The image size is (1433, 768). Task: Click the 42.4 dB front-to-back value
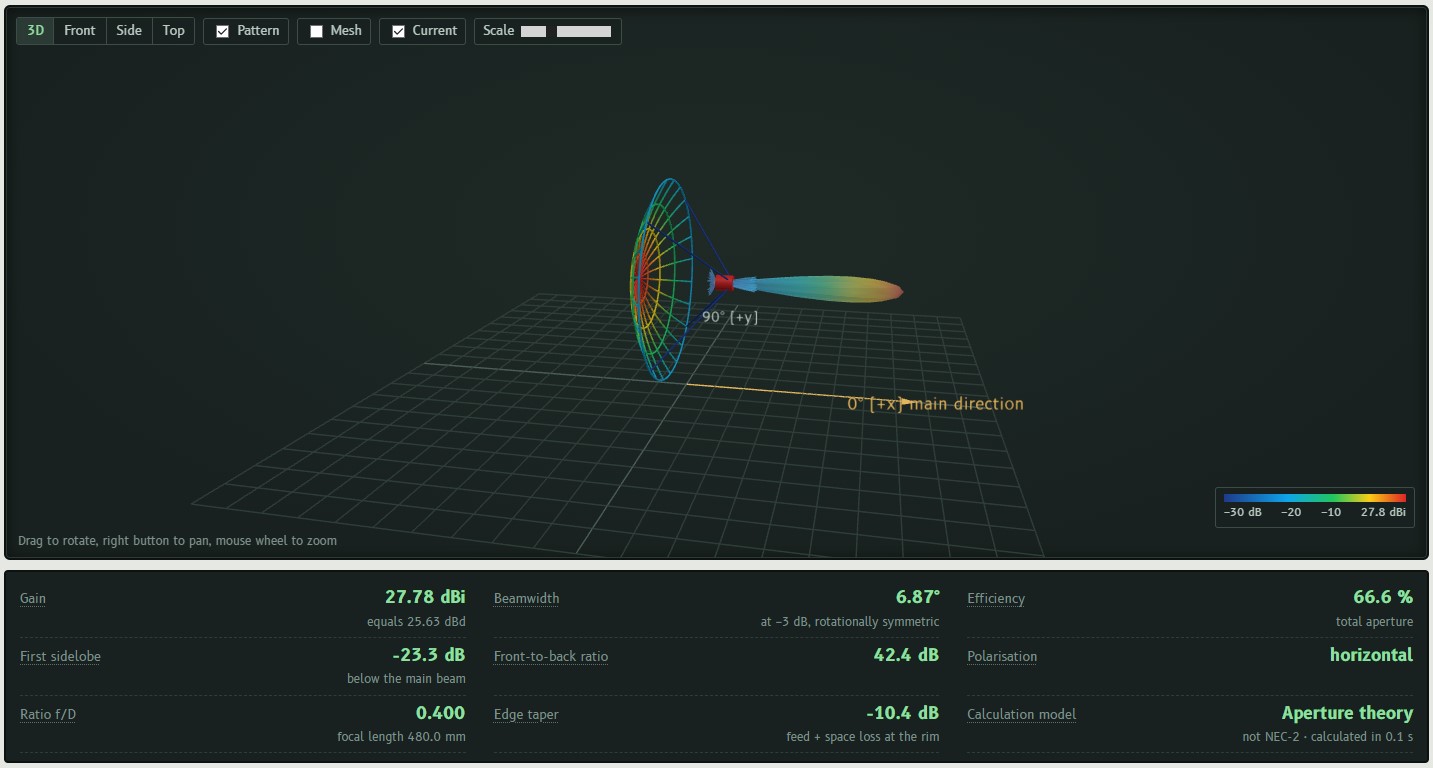pyautogui.click(x=905, y=655)
